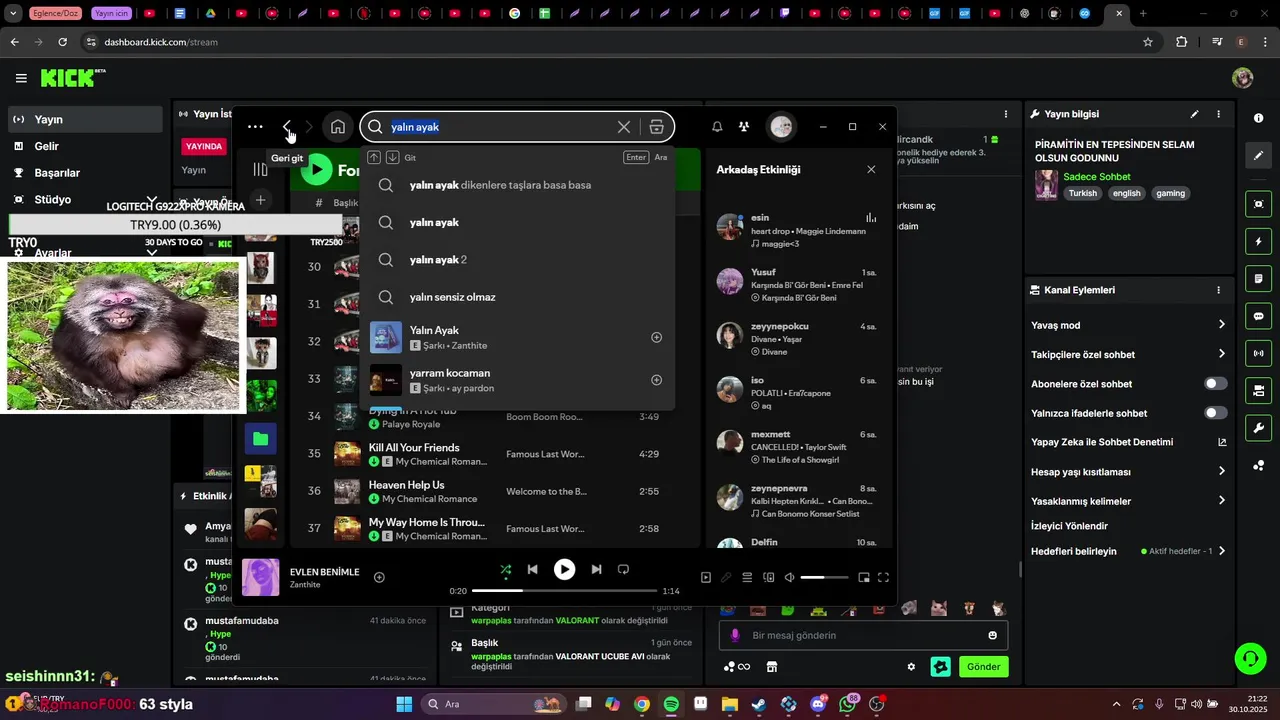The width and height of the screenshot is (1280, 720).
Task: Open Yayın bilgisi three-dot options
Action: click(x=1218, y=114)
